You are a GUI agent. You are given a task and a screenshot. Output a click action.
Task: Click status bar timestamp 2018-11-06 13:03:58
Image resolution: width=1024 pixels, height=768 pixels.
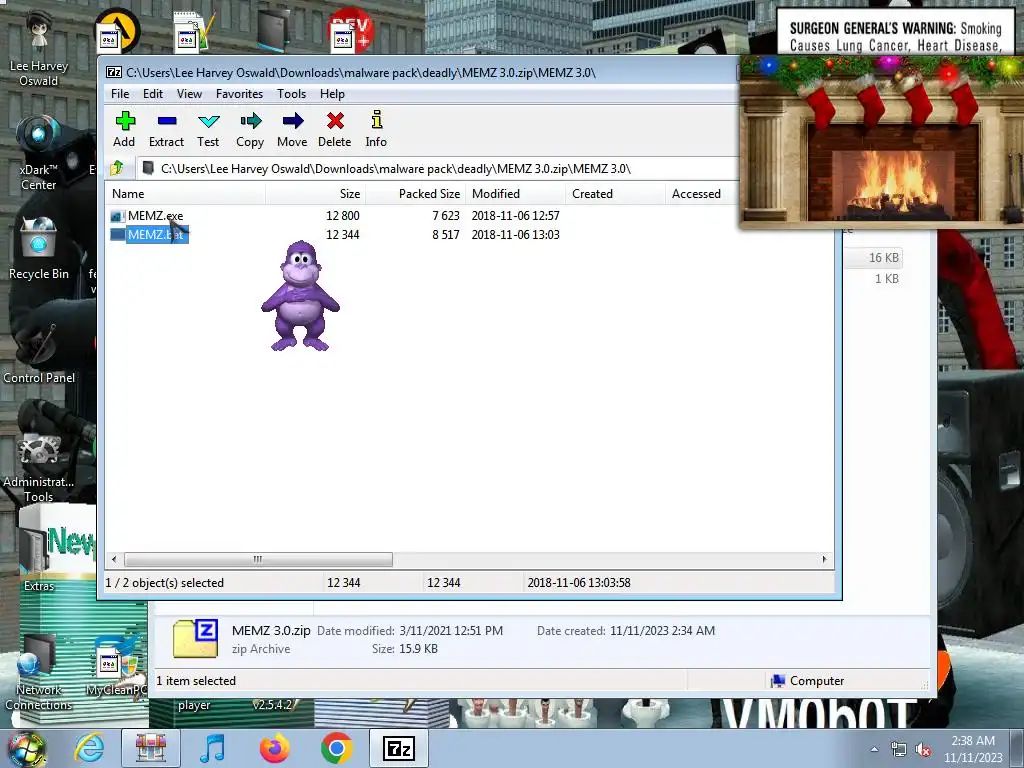tap(579, 583)
